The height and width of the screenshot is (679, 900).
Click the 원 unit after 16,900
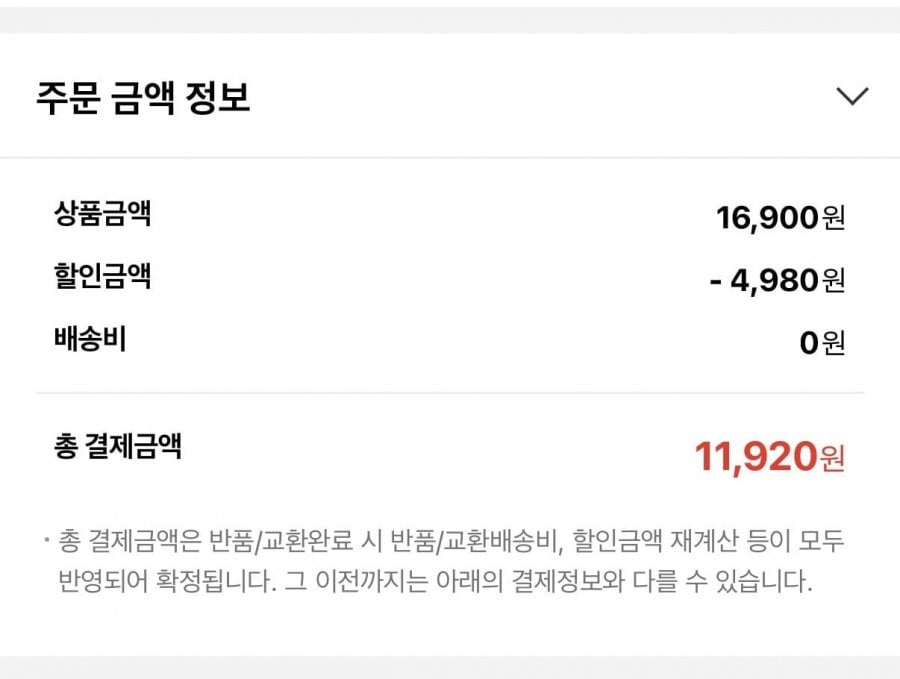point(833,218)
